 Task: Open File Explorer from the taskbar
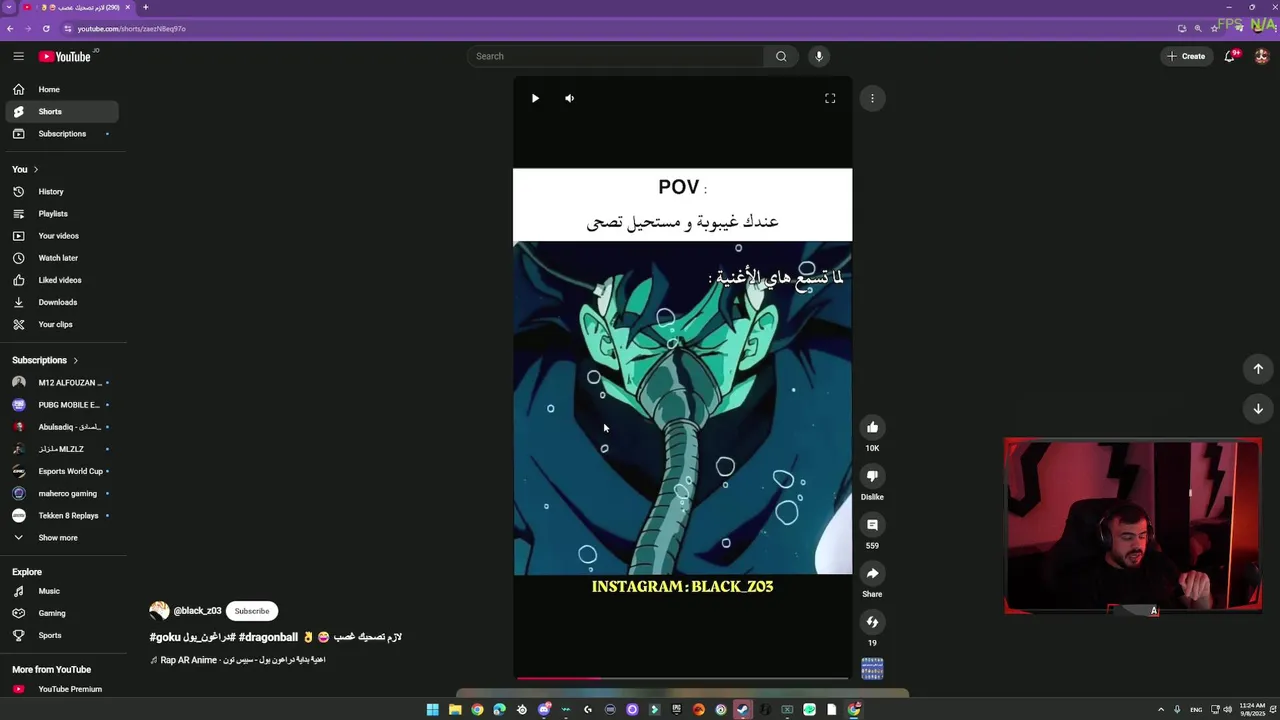click(x=455, y=710)
